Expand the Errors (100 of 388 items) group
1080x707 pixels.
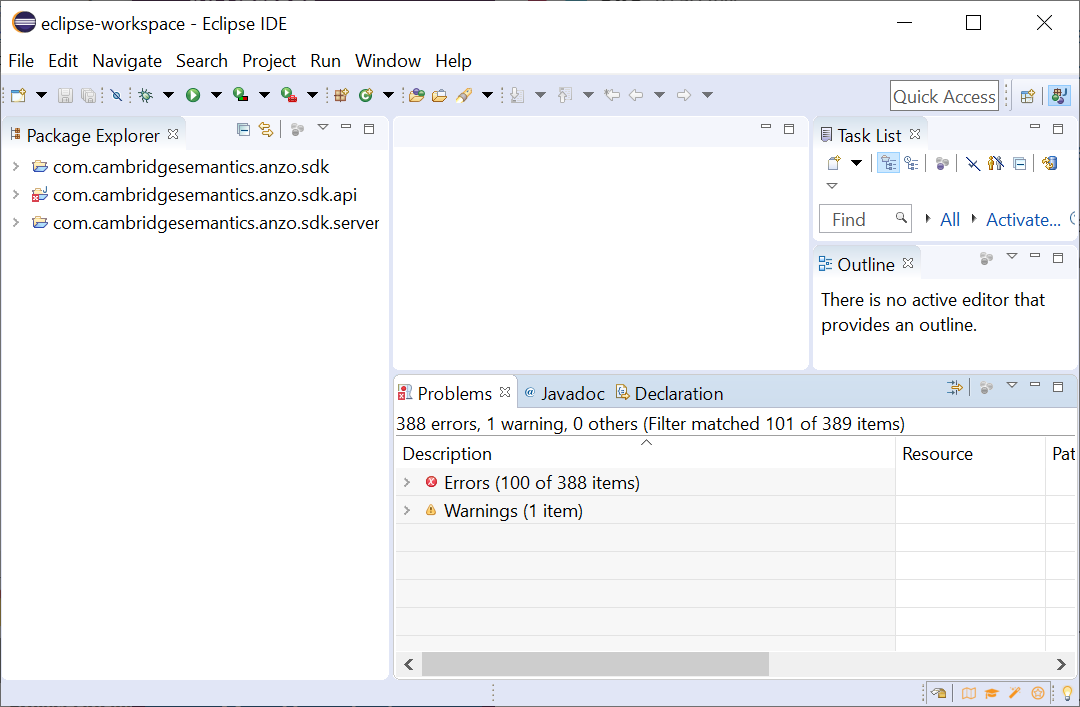(x=407, y=482)
